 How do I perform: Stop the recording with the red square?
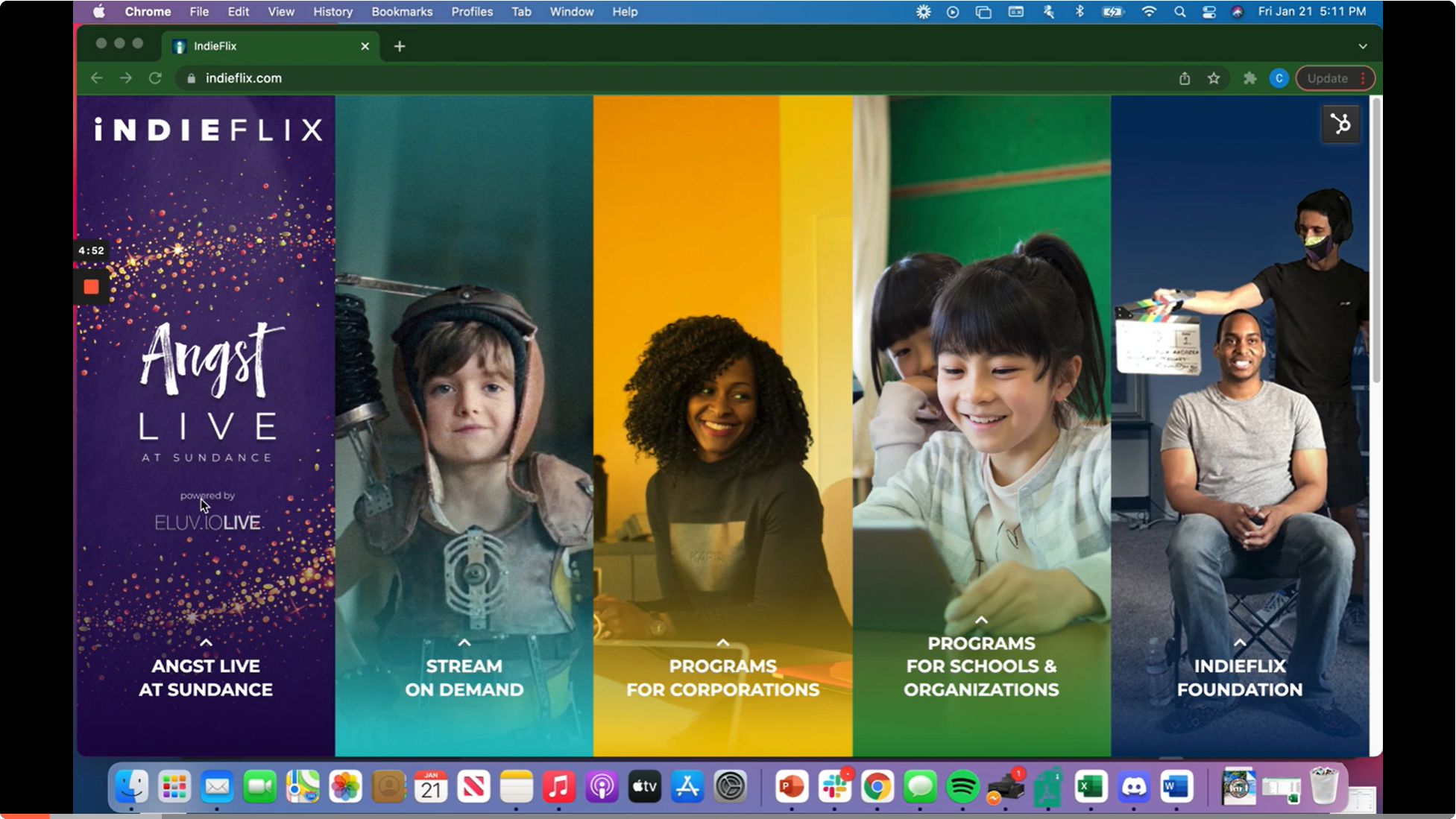coord(91,287)
